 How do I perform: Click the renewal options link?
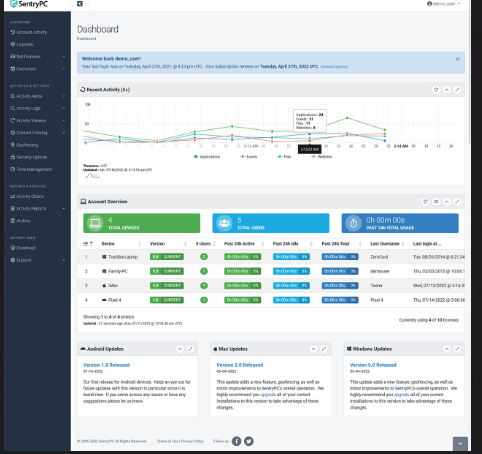coord(334,67)
